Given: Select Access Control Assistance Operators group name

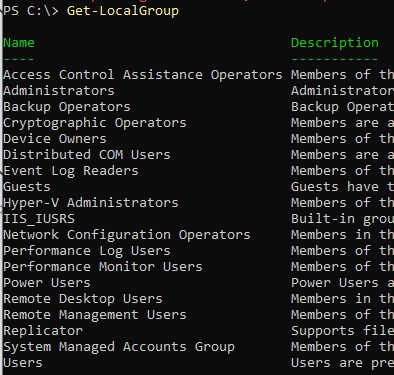Looking at the screenshot, I should [x=143, y=75].
